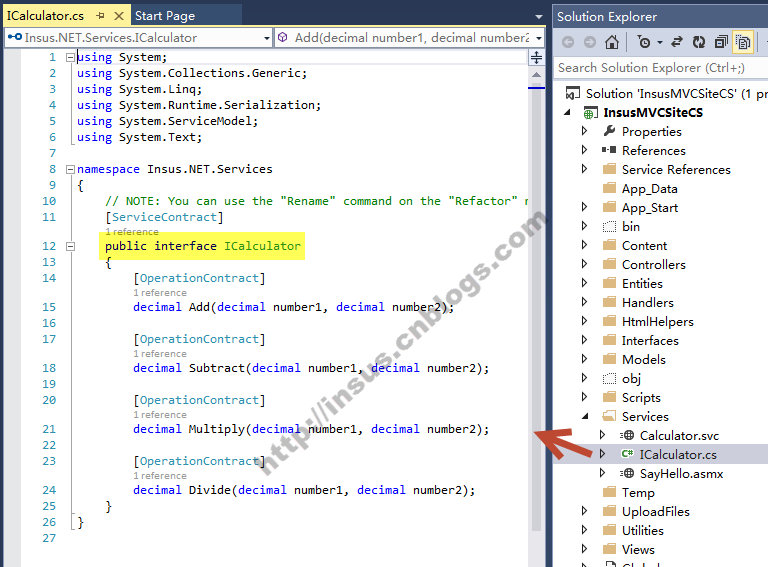
Task: Click the Views folder icon
Action: click(609, 549)
